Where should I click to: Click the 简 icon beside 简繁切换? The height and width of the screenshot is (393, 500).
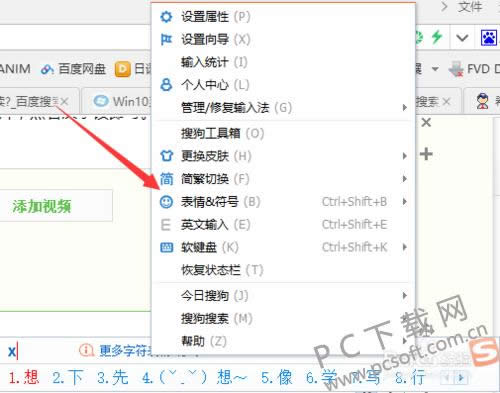pyautogui.click(x=166, y=179)
